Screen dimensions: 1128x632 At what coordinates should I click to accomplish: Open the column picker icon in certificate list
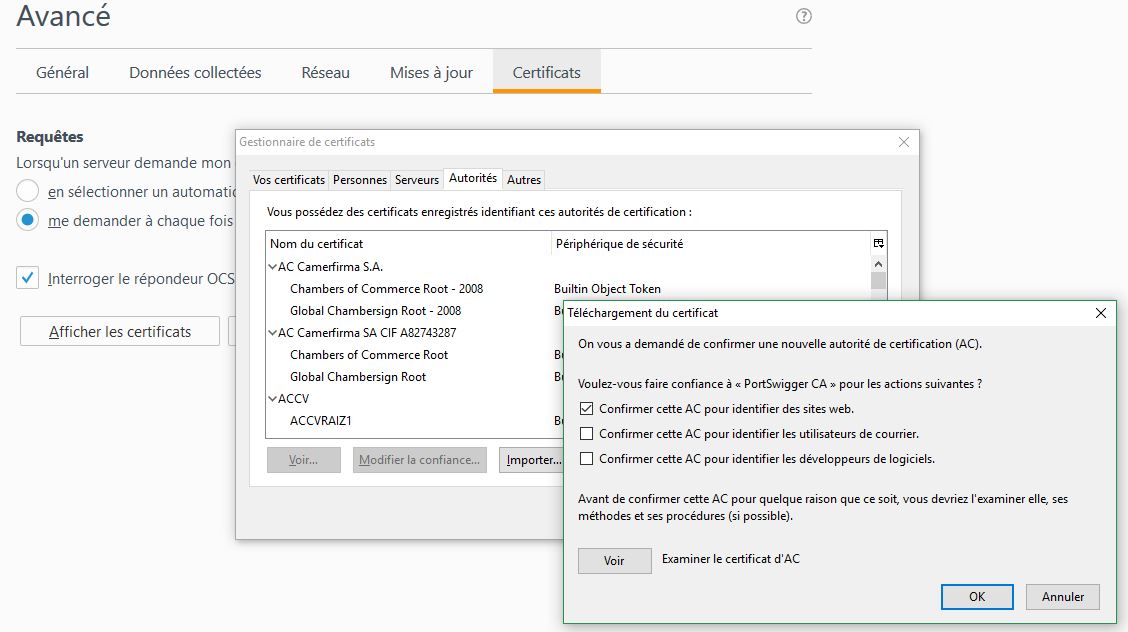(878, 243)
